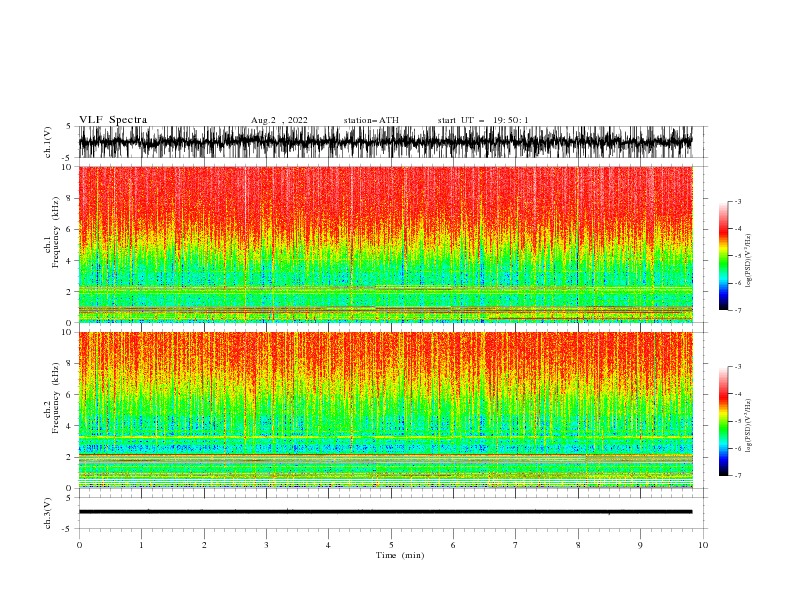Click the log(PSD) label beside ch.1 colorbar
Image resolution: width=792 pixels, height=612 pixels.
click(749, 261)
